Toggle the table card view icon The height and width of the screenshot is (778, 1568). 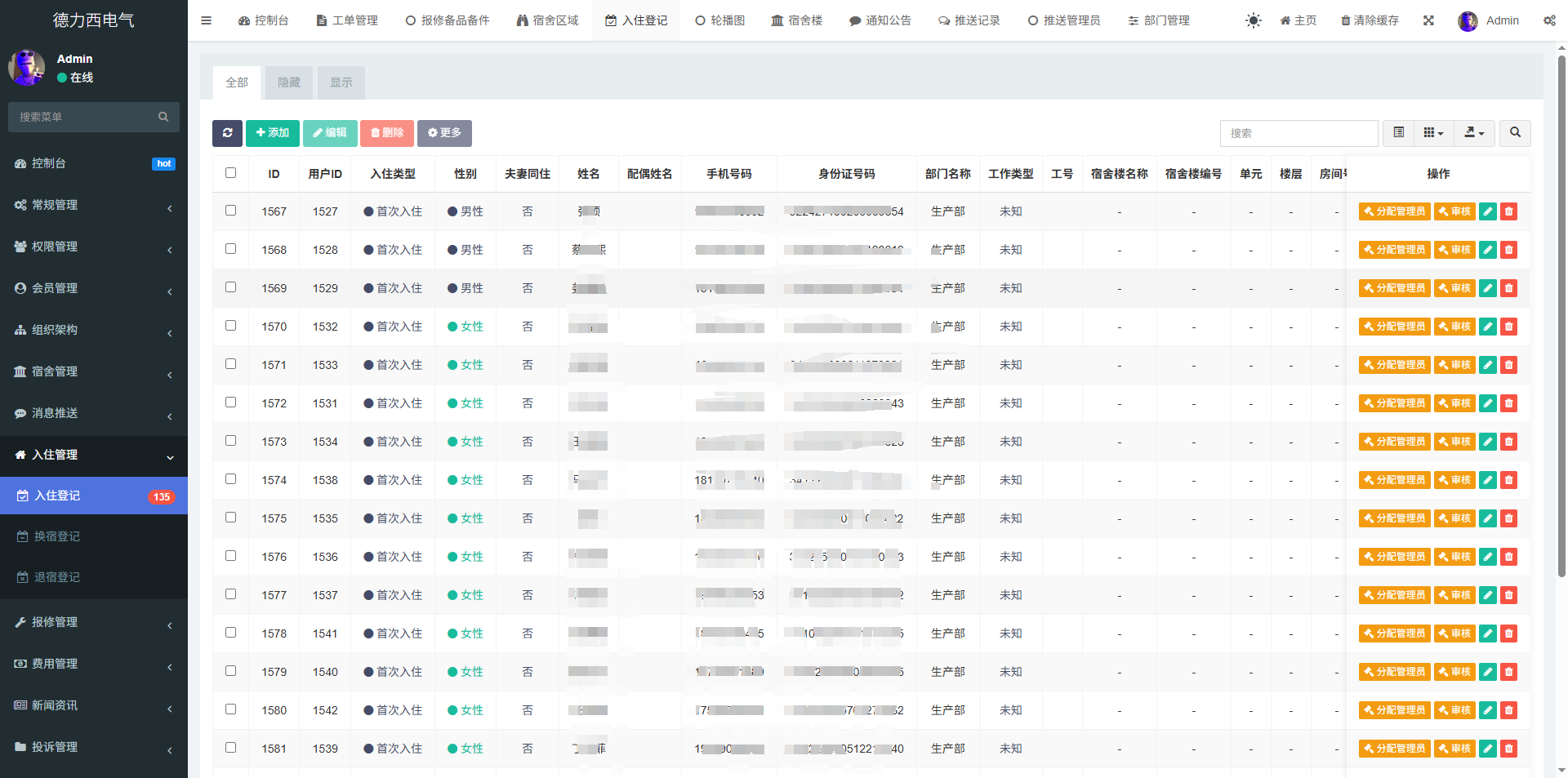(x=1398, y=133)
